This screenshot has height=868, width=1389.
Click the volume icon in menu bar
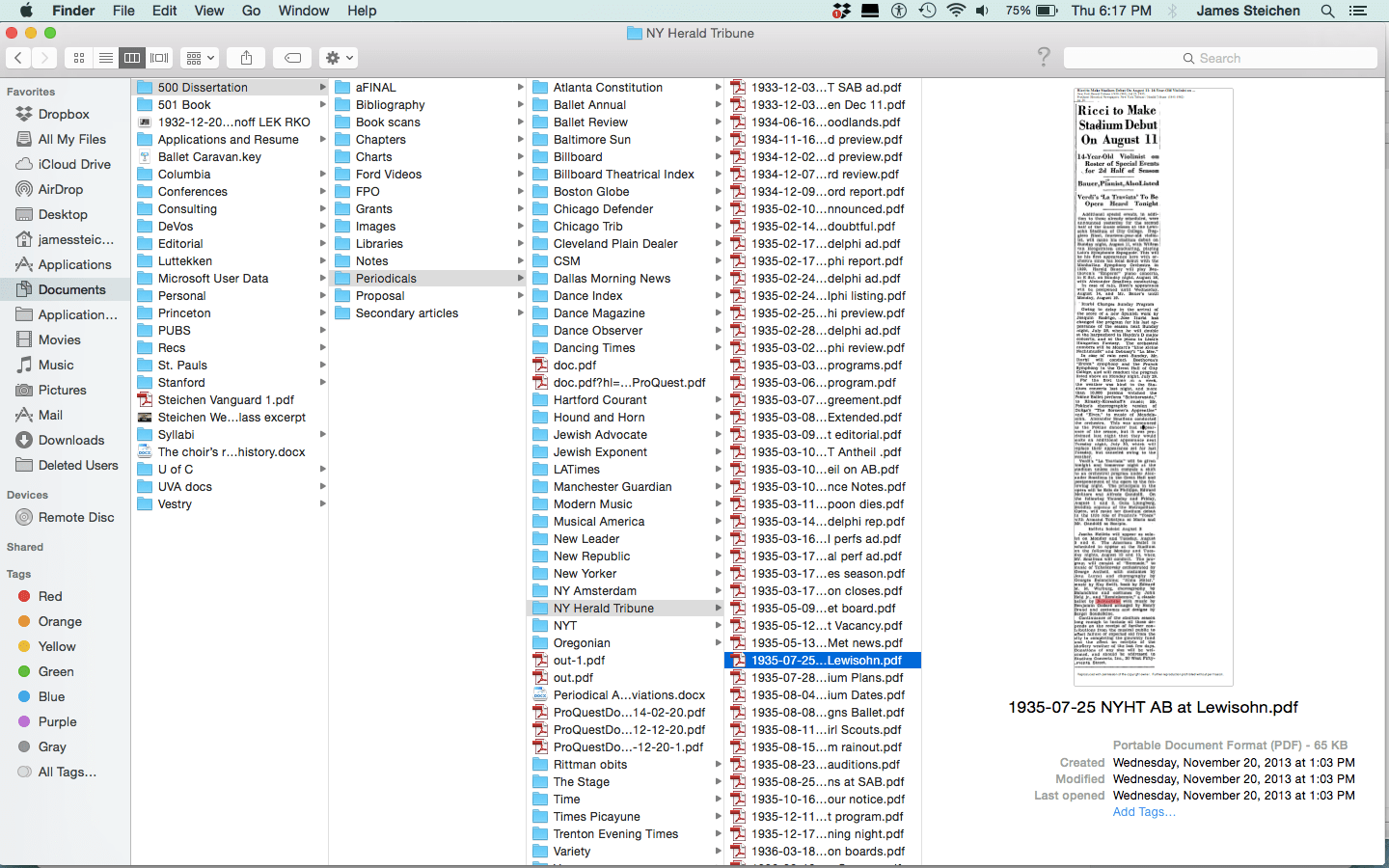[x=982, y=11]
